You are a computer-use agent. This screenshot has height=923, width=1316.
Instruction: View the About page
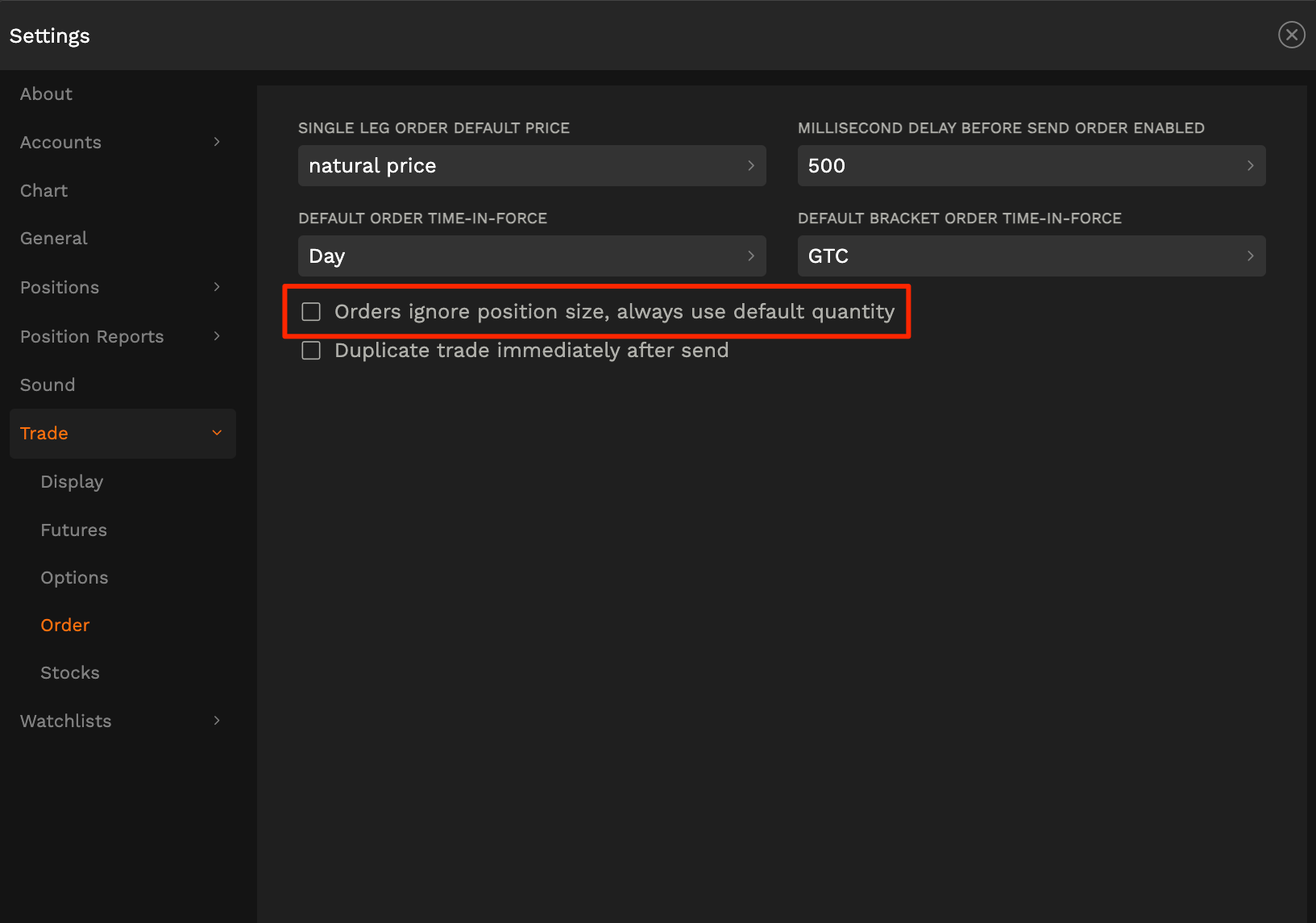[45, 94]
